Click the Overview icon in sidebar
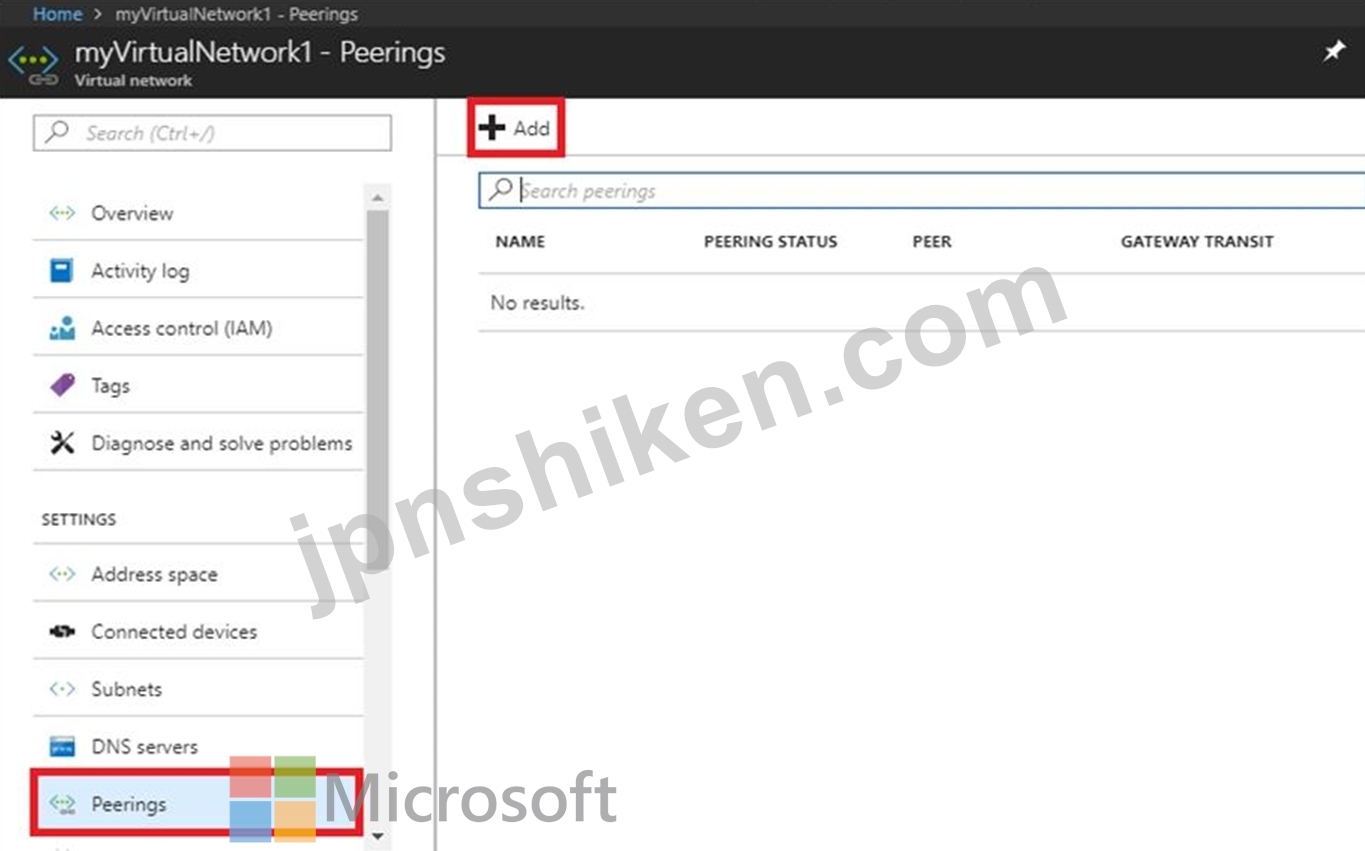1365x851 pixels. tap(62, 213)
